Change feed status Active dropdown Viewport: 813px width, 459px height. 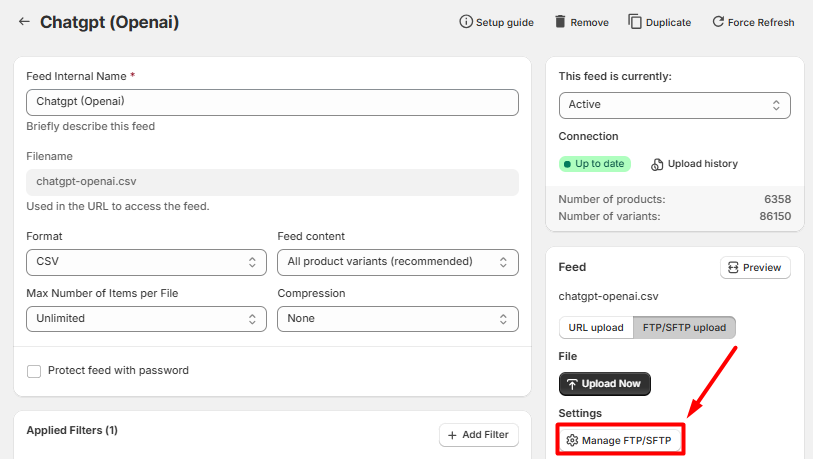[675, 105]
